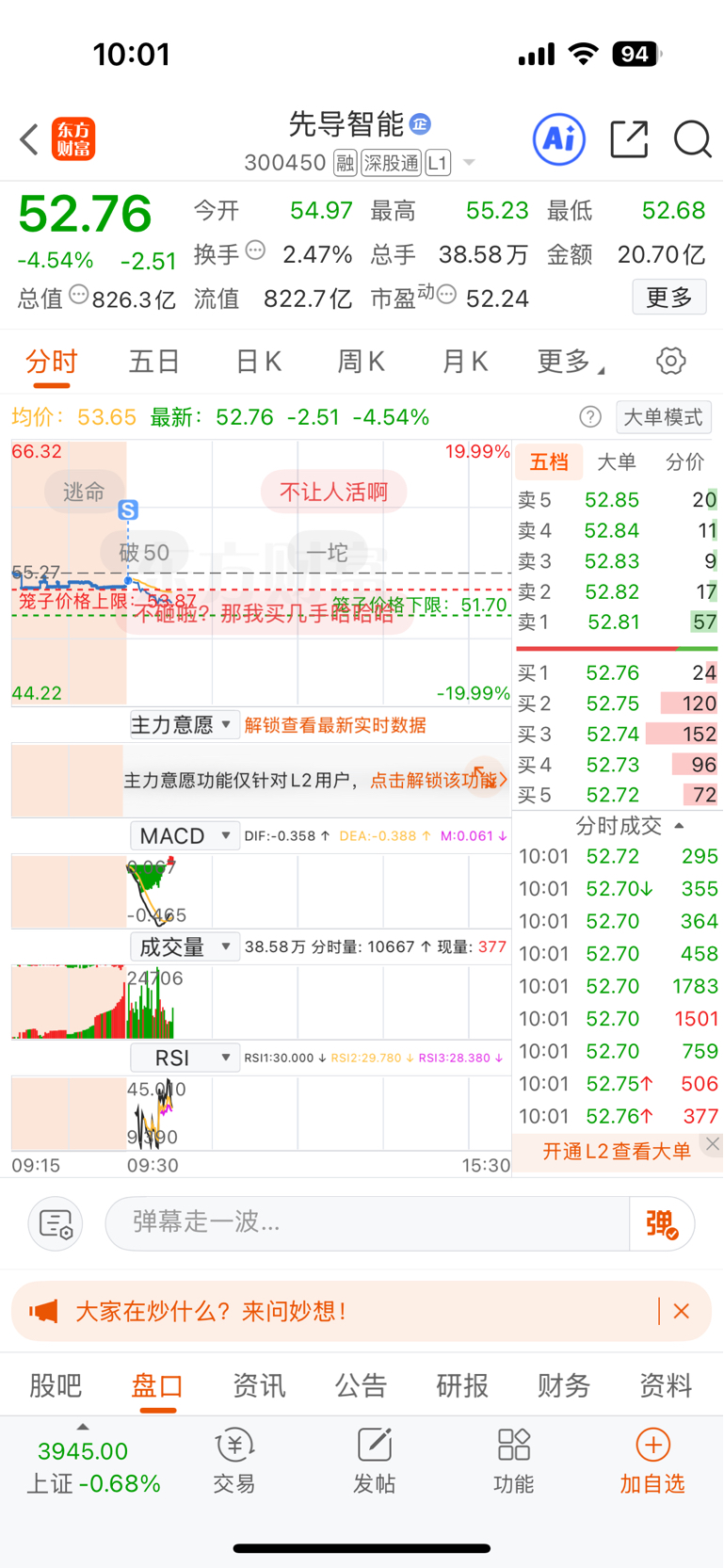Screen dimensions: 724x1568
Task: Expand index bar arrow above 3945.00
Action: (83, 1427)
